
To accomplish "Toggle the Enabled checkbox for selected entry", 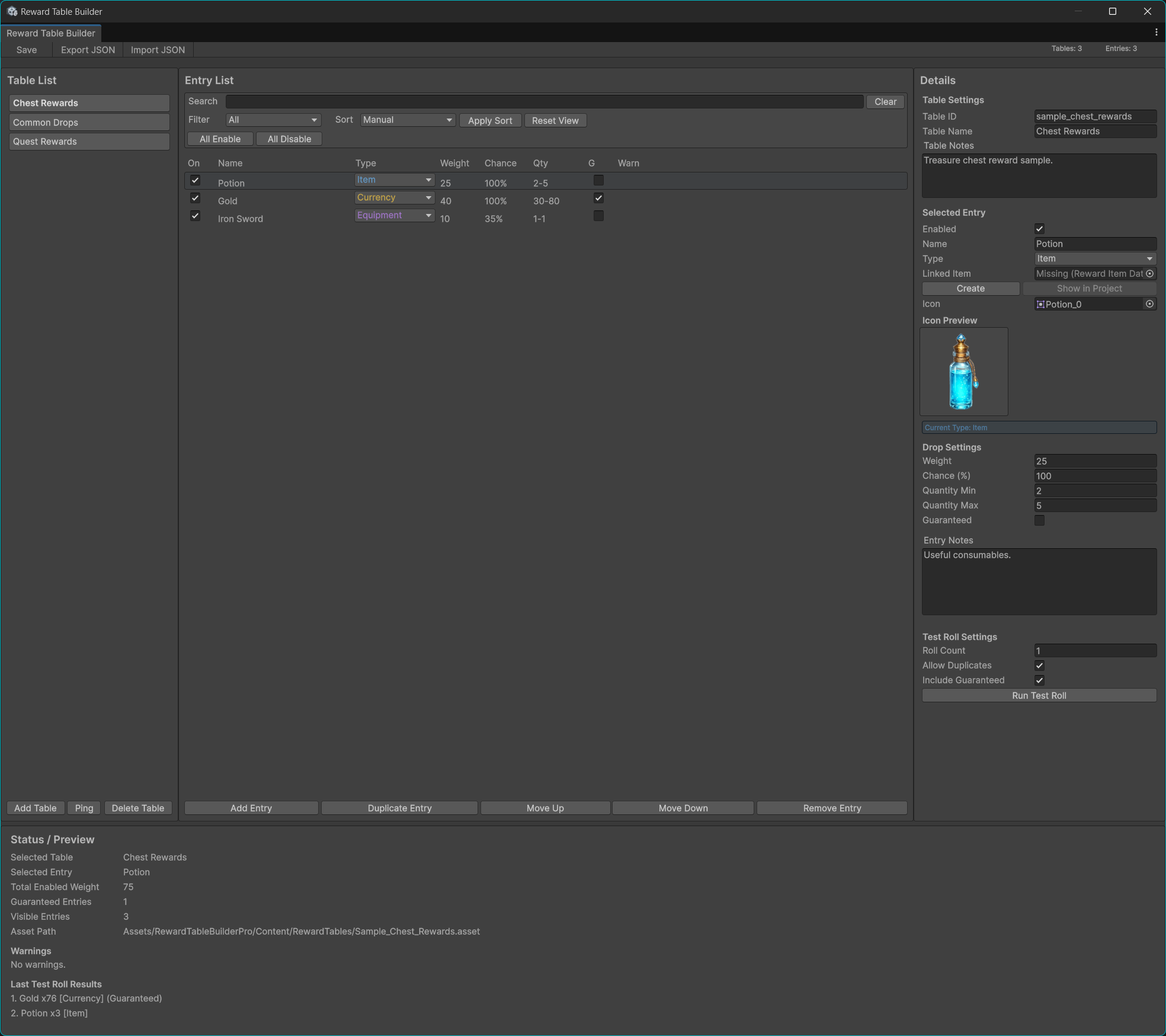I will [x=1039, y=229].
